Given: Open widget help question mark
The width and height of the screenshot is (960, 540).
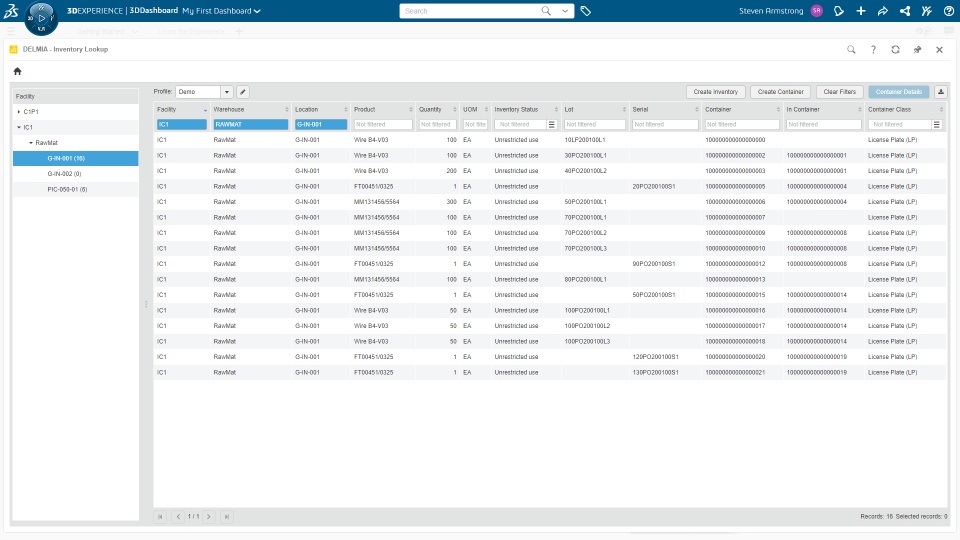Looking at the screenshot, I should [x=873, y=50].
